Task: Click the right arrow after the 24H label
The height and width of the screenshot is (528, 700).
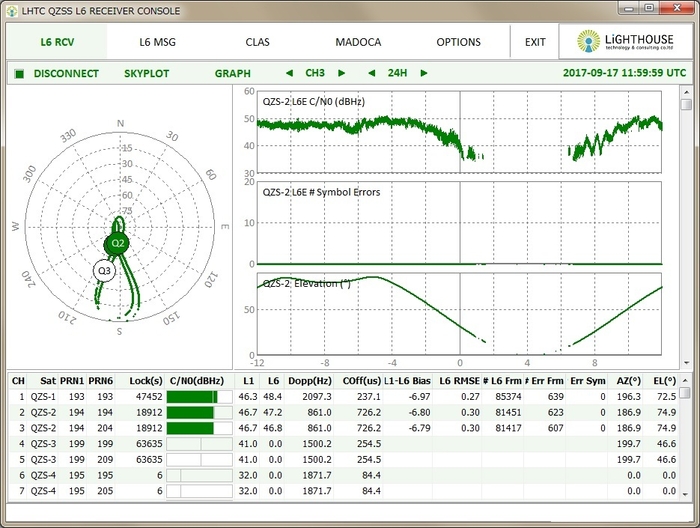Action: point(424,73)
